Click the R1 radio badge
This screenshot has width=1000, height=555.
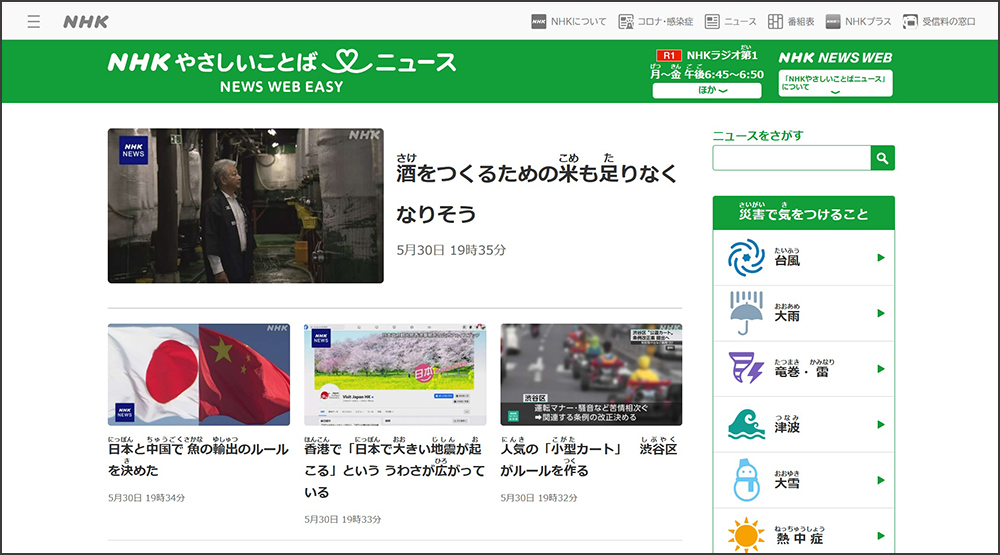click(668, 56)
